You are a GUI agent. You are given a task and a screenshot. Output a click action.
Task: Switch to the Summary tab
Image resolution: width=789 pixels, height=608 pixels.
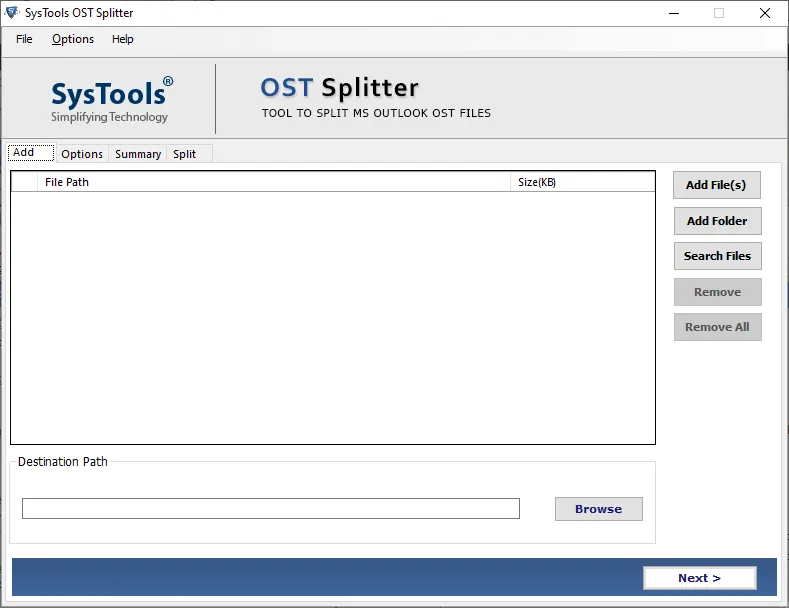point(138,154)
